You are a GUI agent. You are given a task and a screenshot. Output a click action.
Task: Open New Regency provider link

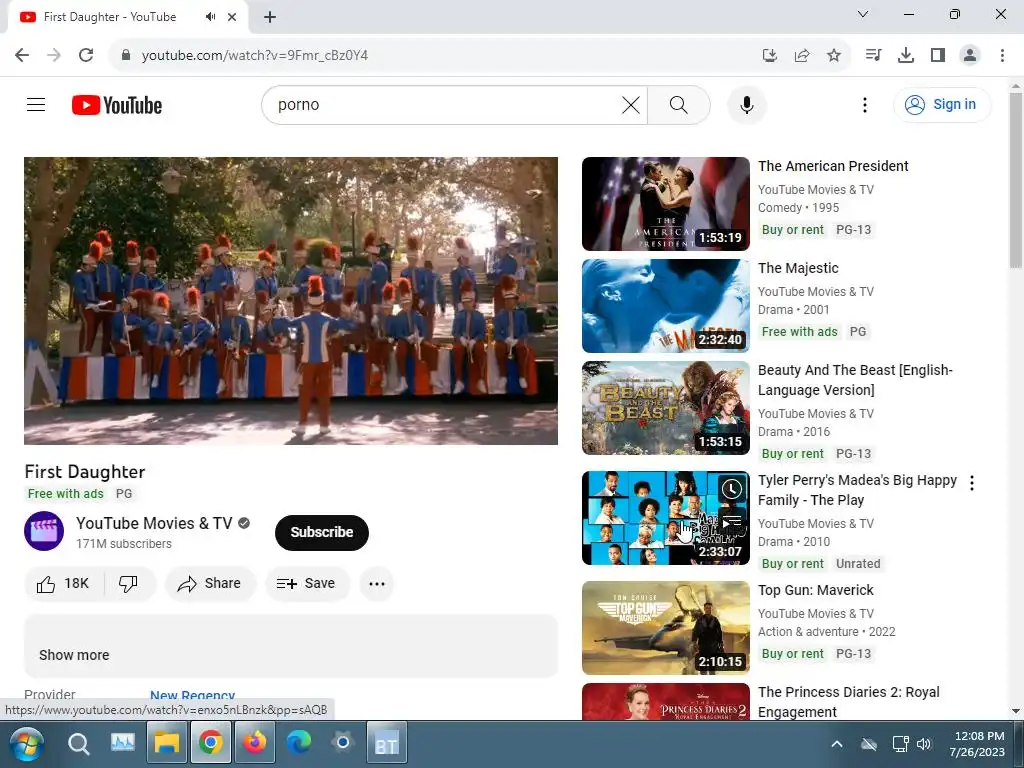193,696
